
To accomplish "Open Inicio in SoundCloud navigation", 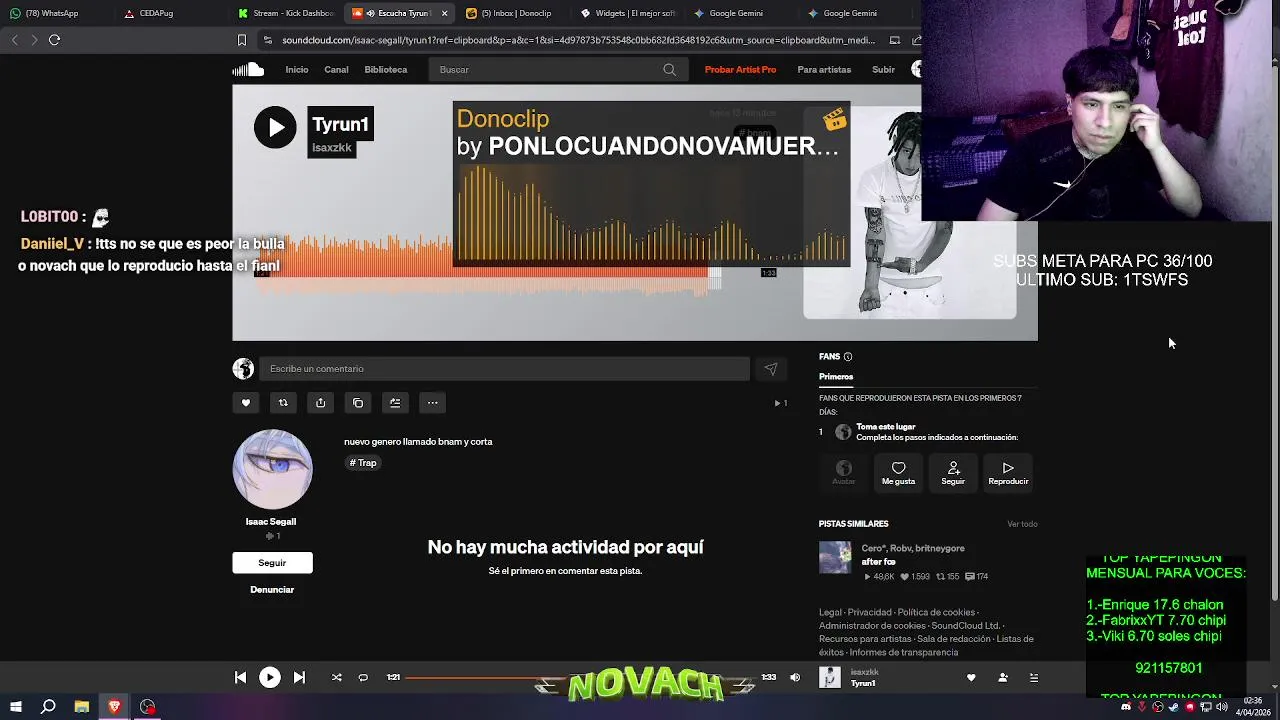I will click(x=297, y=70).
